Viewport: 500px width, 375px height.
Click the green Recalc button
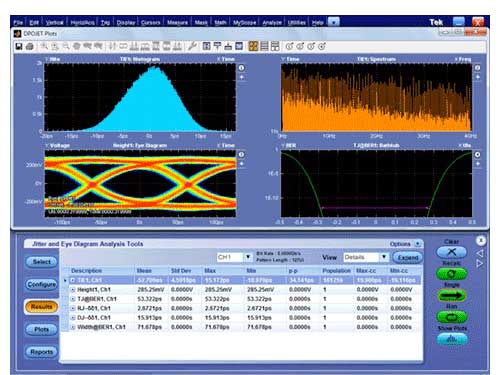(452, 274)
